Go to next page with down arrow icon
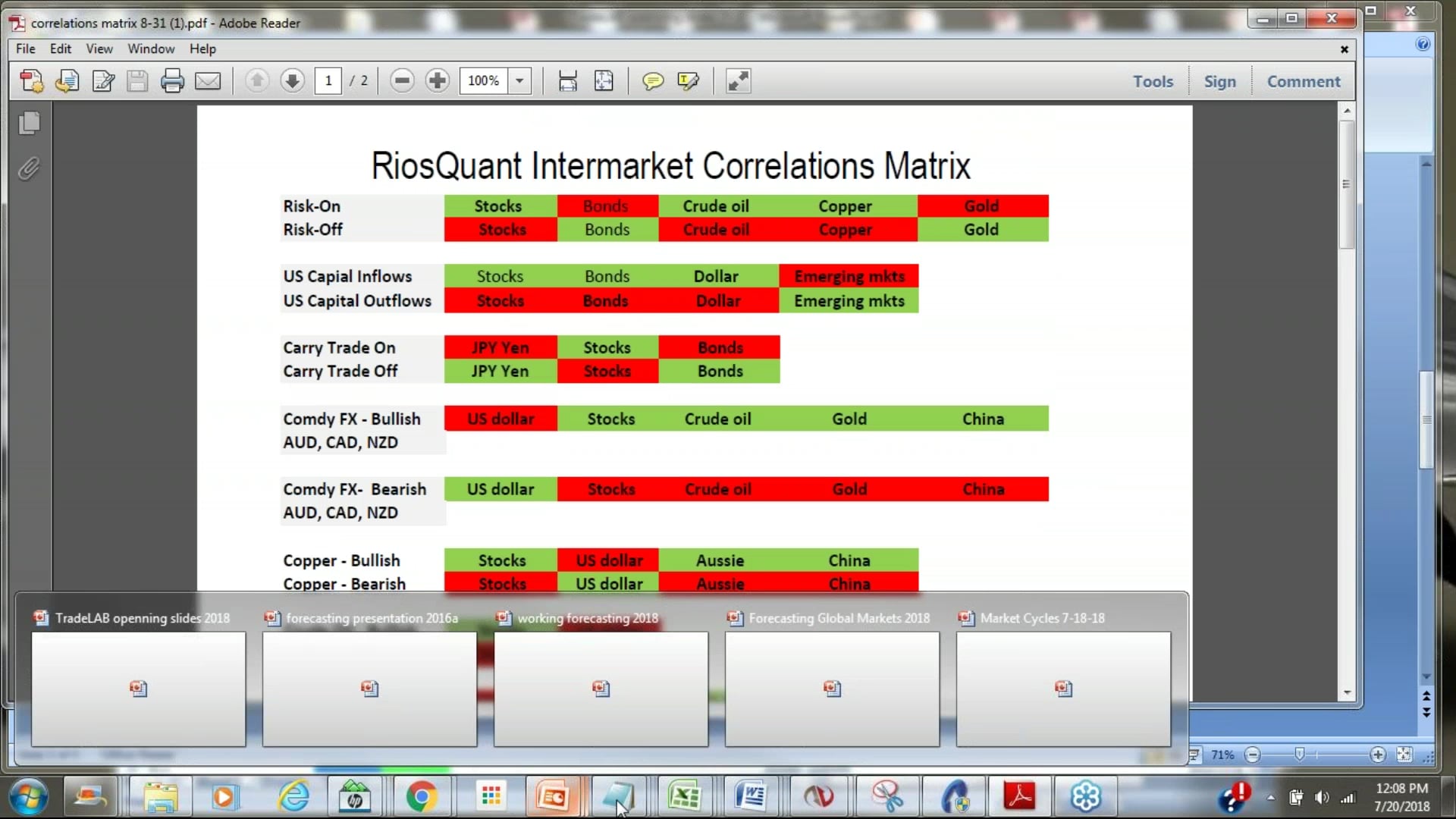This screenshot has width=1456, height=819. click(292, 80)
